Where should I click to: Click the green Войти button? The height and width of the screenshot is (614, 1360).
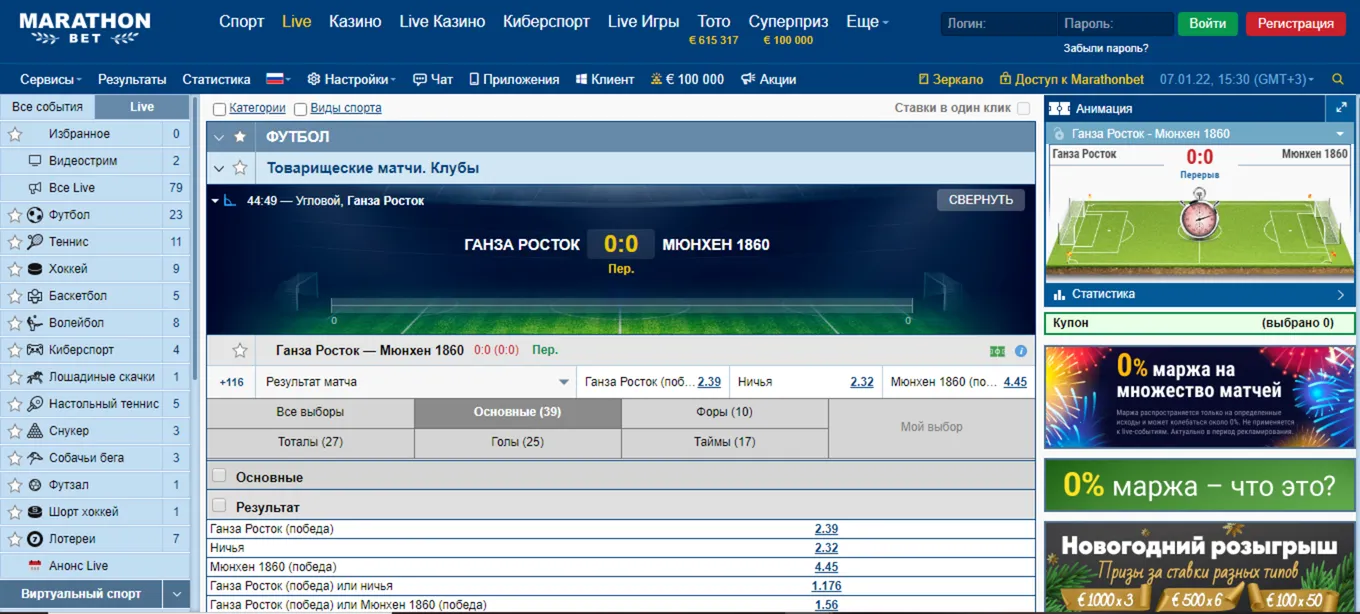click(x=1208, y=24)
